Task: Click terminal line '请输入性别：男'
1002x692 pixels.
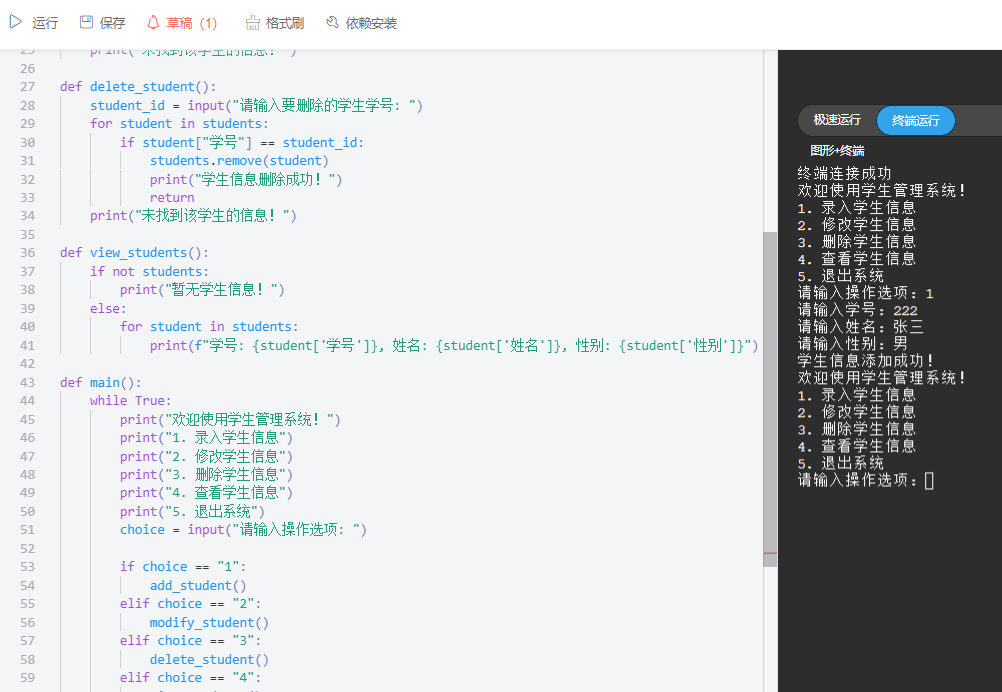Action: [x=852, y=344]
